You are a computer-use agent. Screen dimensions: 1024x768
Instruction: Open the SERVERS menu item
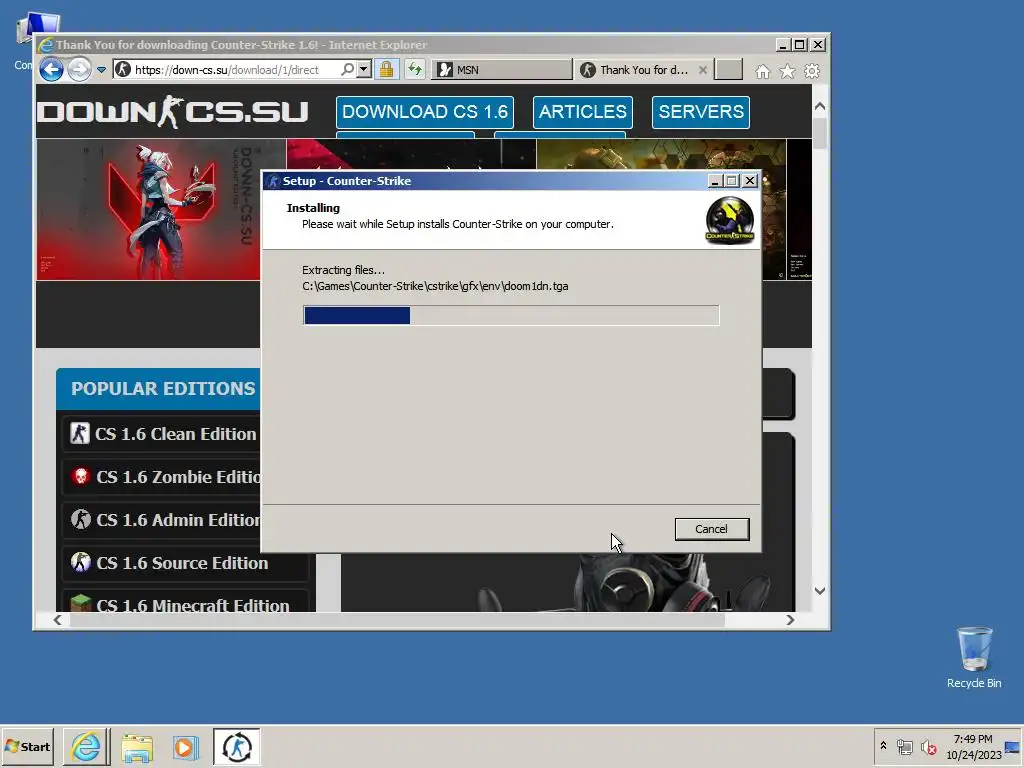click(x=701, y=112)
